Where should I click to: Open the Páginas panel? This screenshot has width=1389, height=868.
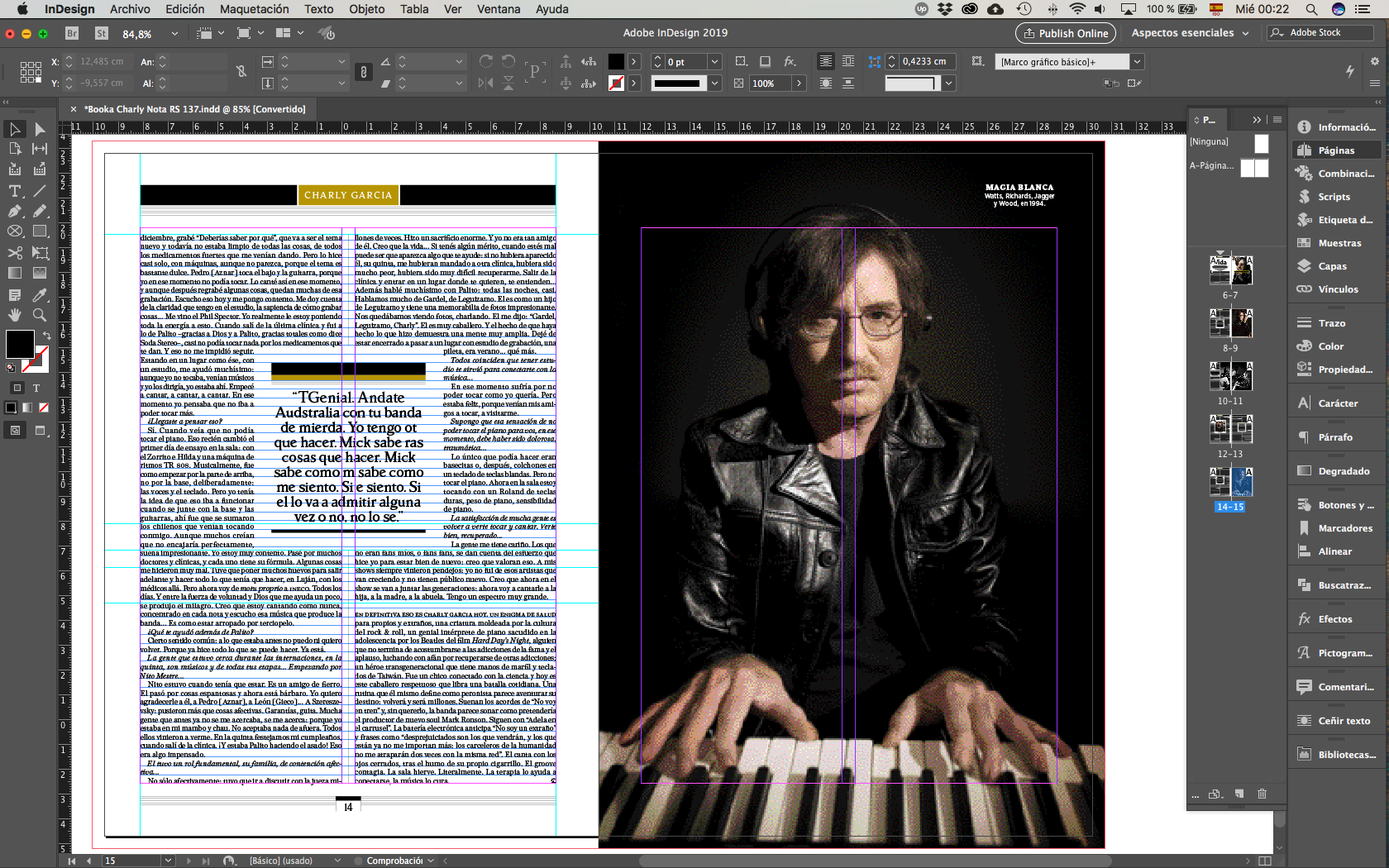click(x=1335, y=150)
